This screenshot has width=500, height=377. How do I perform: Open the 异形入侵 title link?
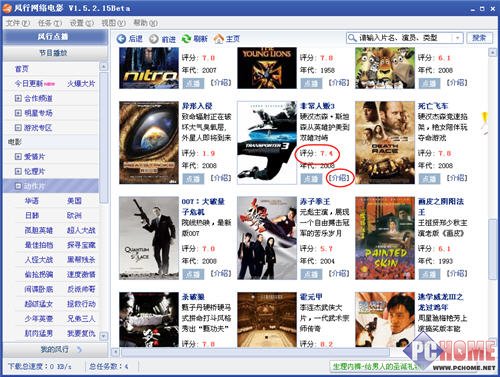click(x=197, y=106)
